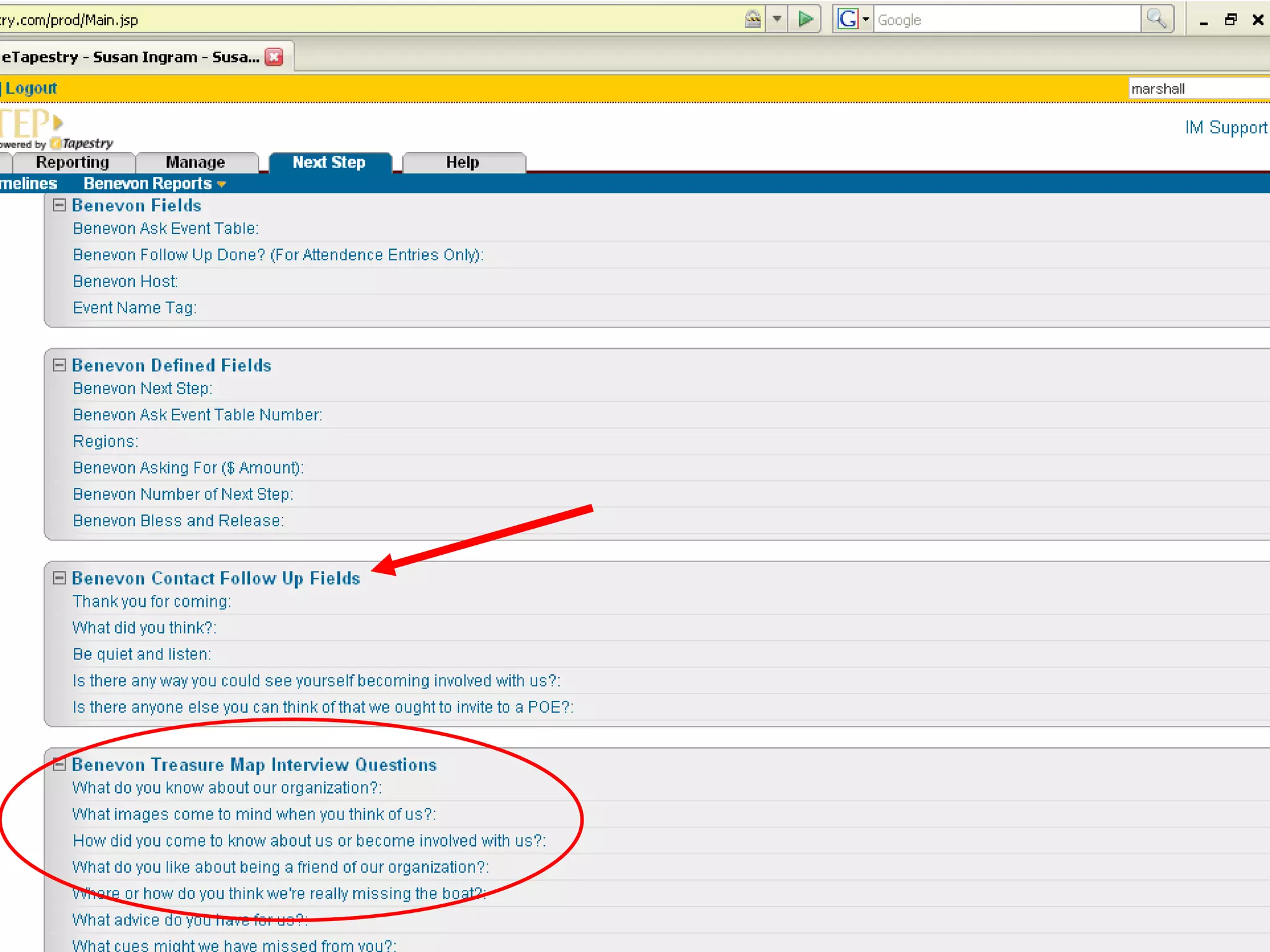Minimize the browser window
The width and height of the screenshot is (1270, 952).
(1204, 21)
